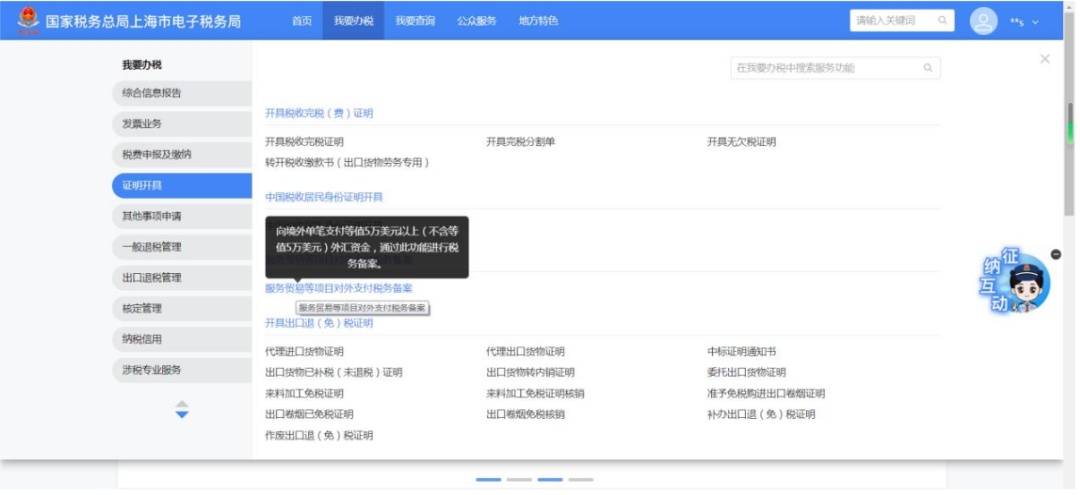Image resolution: width=1080 pixels, height=495 pixels.
Task: Click magnifier in service function search box
Action: (928, 68)
